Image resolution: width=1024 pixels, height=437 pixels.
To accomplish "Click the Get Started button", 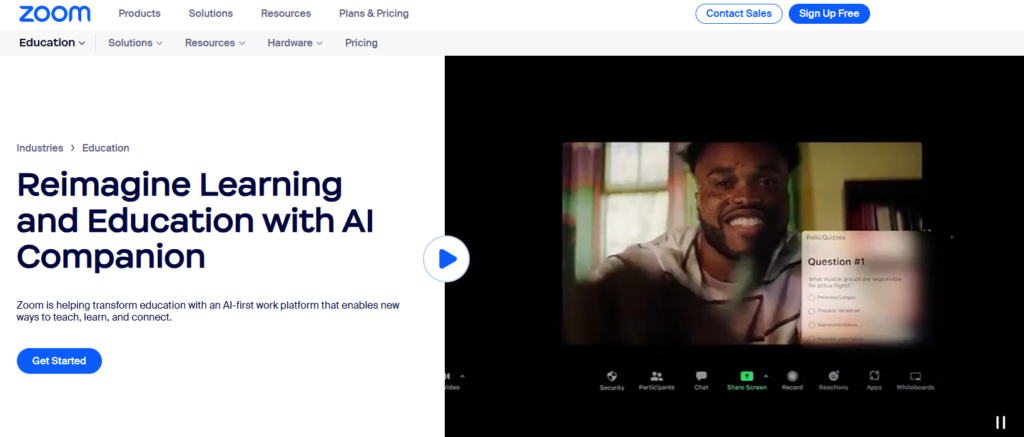I will pyautogui.click(x=59, y=361).
